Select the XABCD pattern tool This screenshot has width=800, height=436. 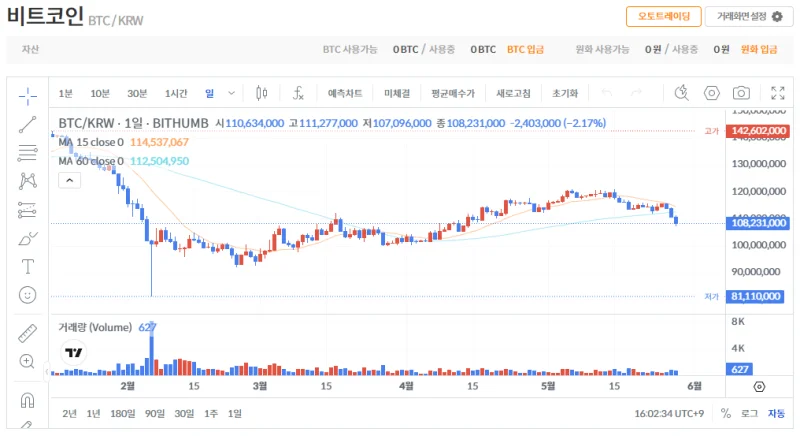[x=28, y=181]
